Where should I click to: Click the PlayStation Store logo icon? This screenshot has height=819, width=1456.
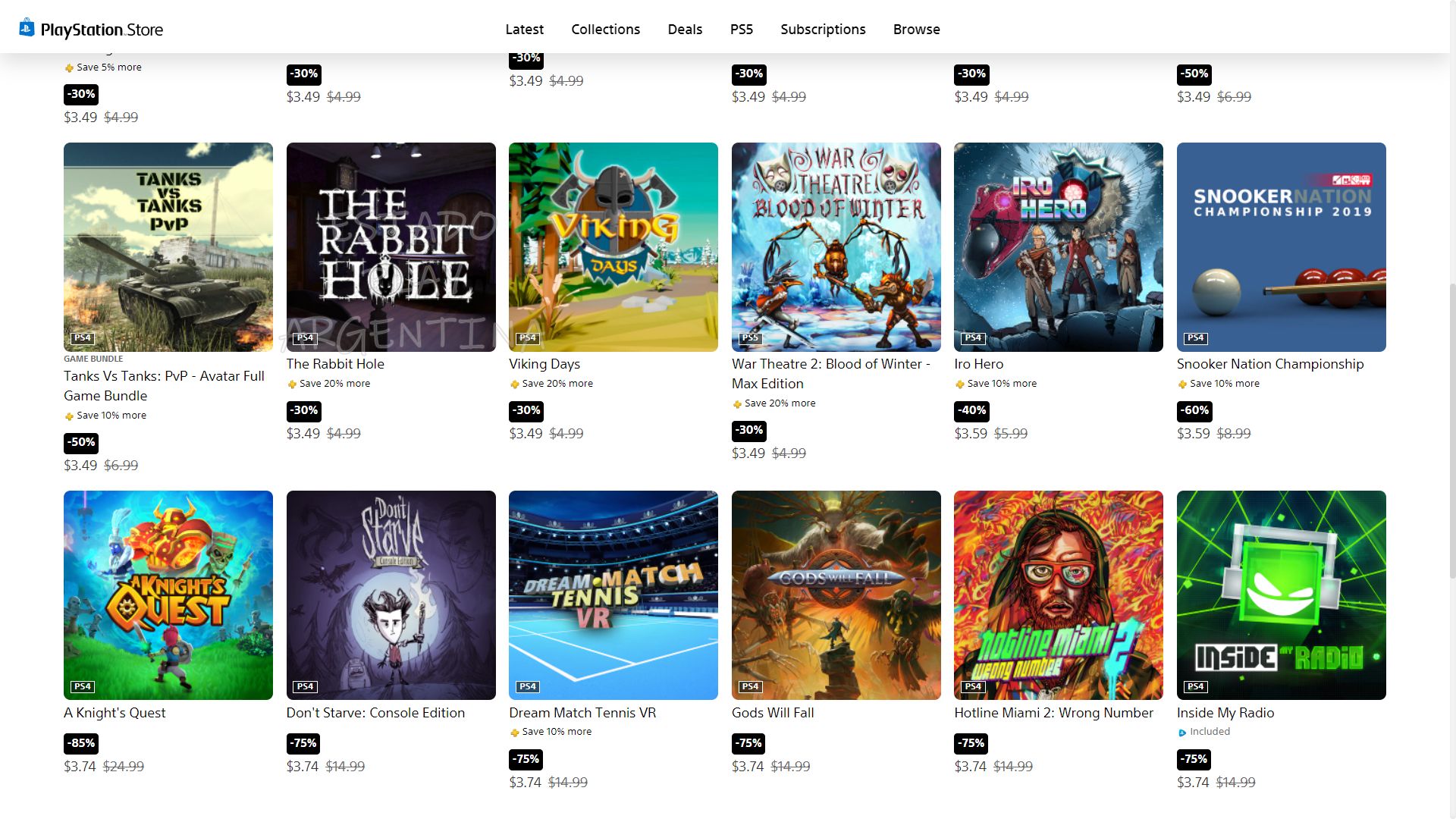pos(27,28)
